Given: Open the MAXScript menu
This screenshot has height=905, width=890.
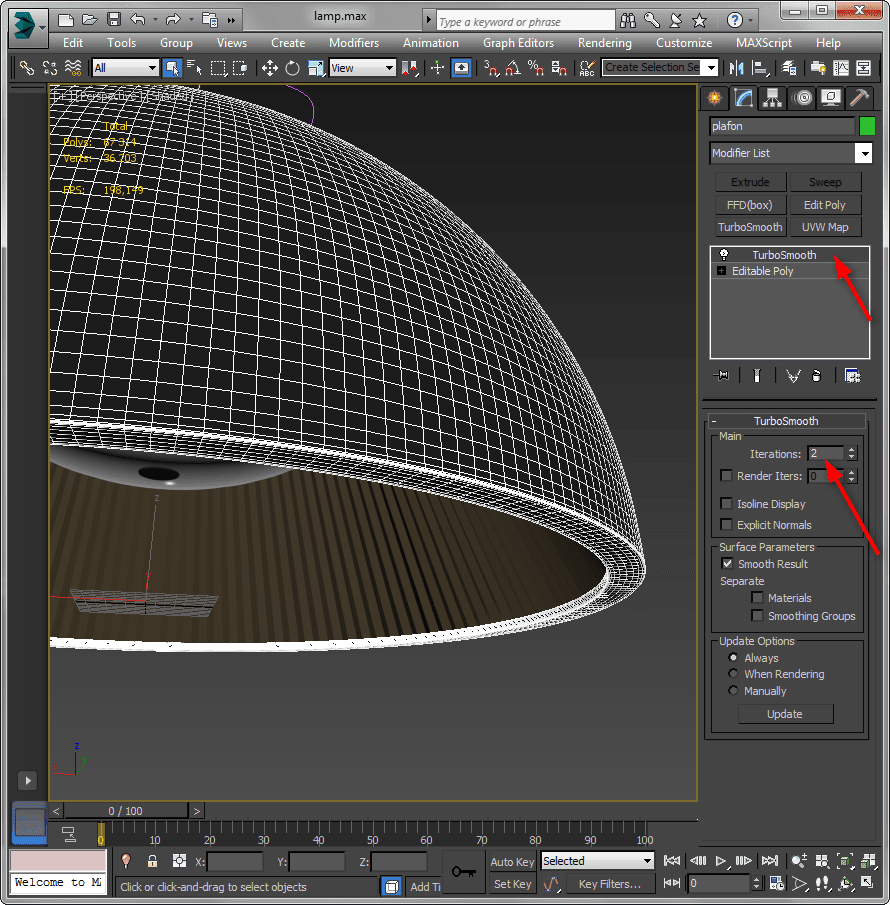Looking at the screenshot, I should 764,43.
